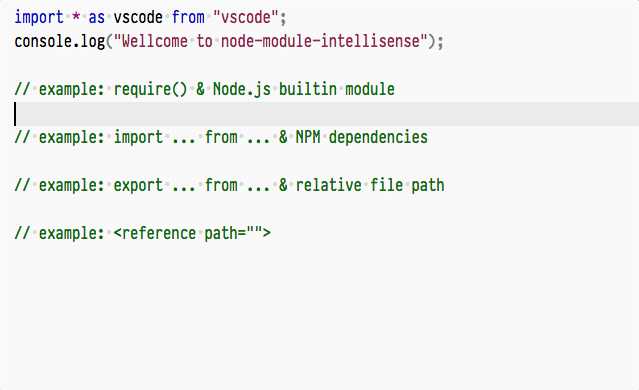The height and width of the screenshot is (390, 639).
Task: Click "require()" in the first example comment
Action: (150, 89)
